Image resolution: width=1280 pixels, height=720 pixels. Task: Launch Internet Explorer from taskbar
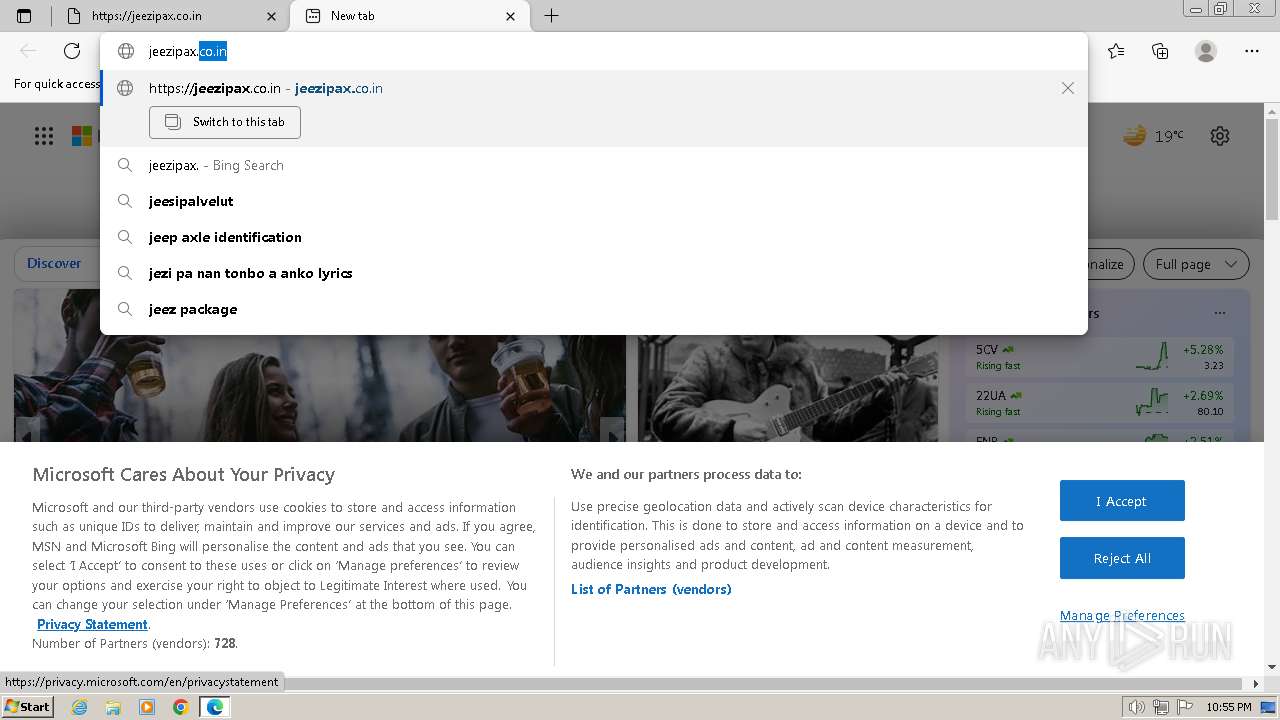point(79,707)
